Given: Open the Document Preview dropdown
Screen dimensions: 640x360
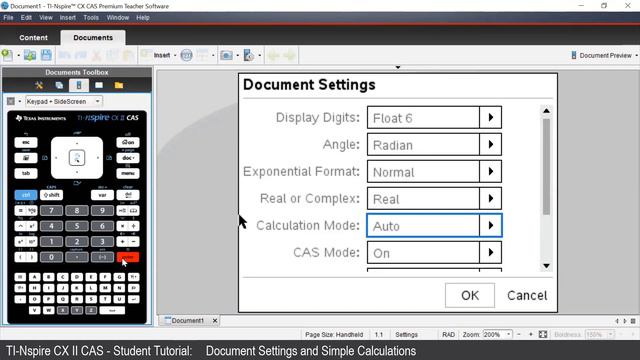Looking at the screenshot, I should coord(604,55).
